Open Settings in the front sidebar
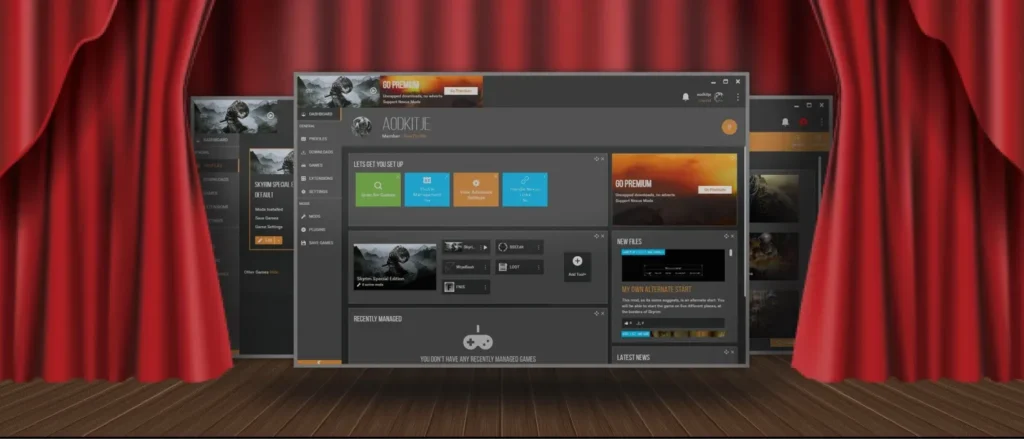This screenshot has height=439, width=1024. click(x=320, y=191)
